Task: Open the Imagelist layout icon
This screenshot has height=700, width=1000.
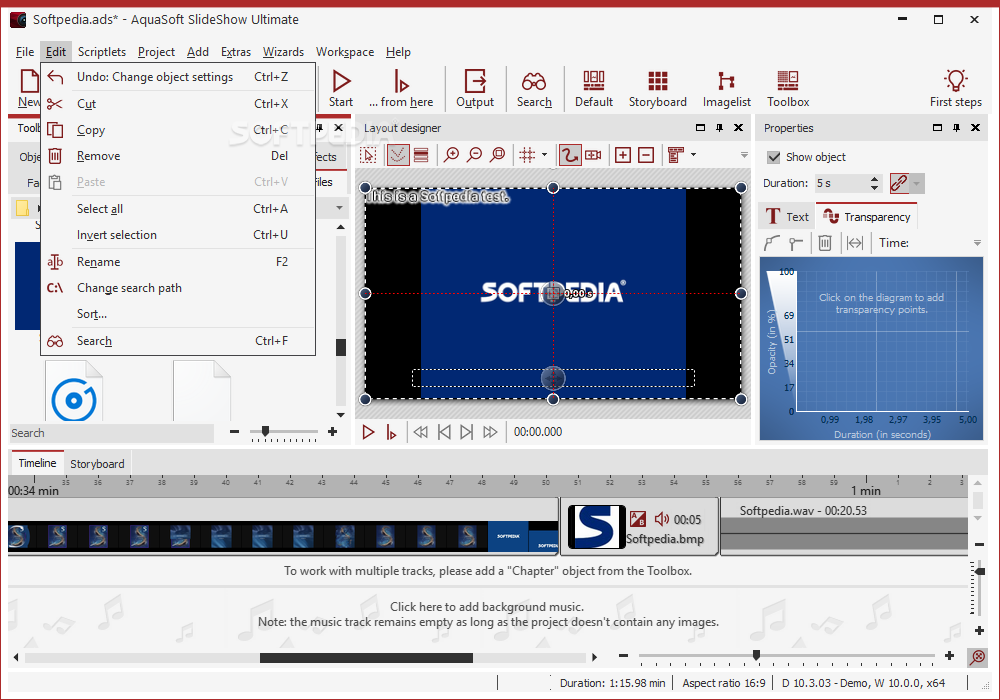Action: coord(726,82)
